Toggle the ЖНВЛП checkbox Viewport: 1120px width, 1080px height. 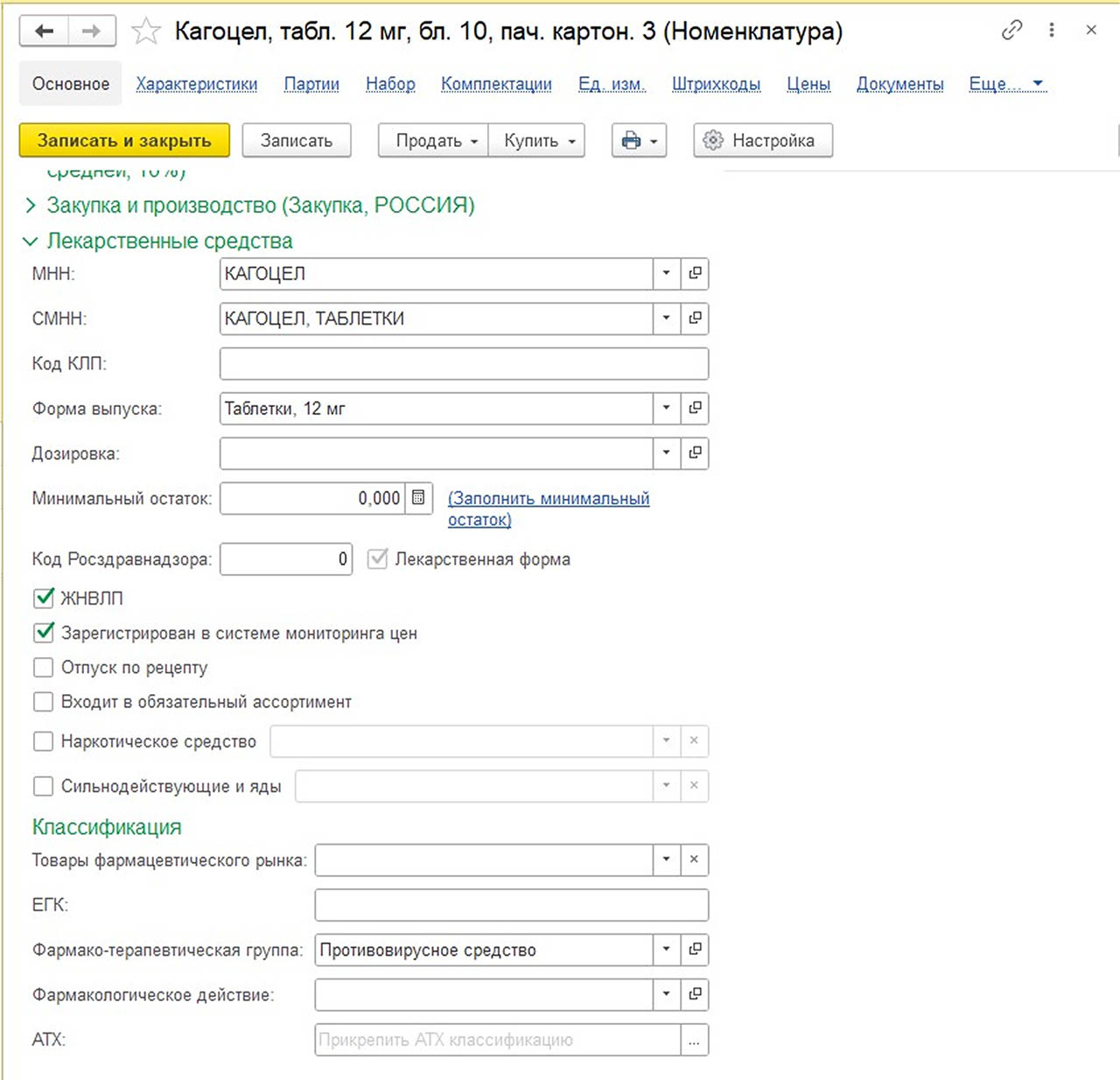point(44,598)
